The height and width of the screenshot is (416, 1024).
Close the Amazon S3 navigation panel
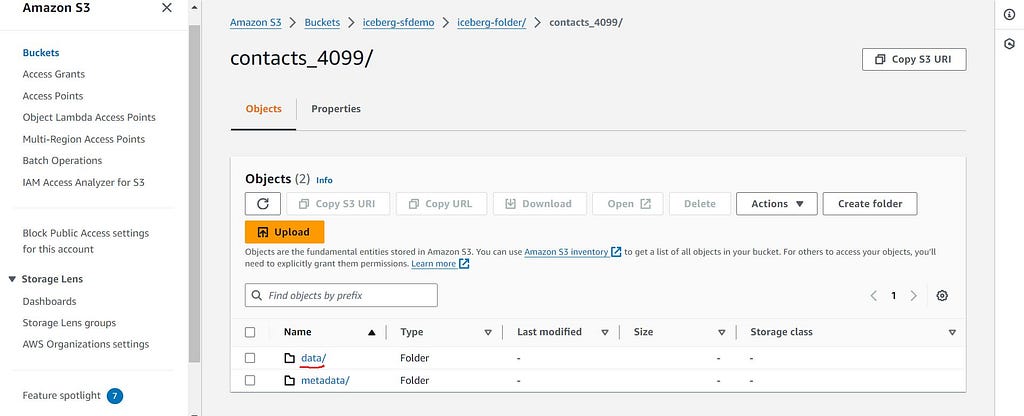tap(167, 8)
